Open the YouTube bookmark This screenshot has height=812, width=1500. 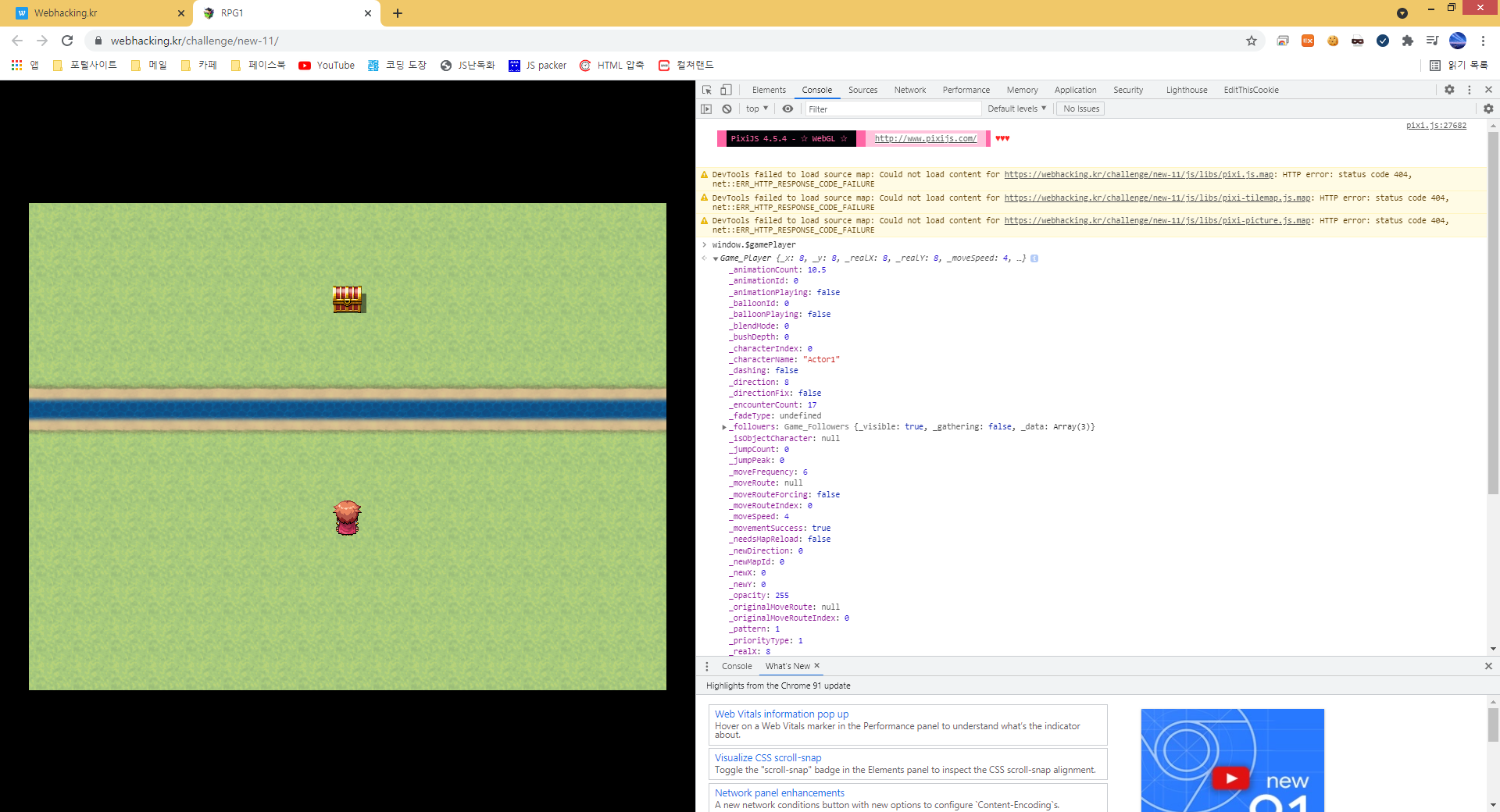327,66
